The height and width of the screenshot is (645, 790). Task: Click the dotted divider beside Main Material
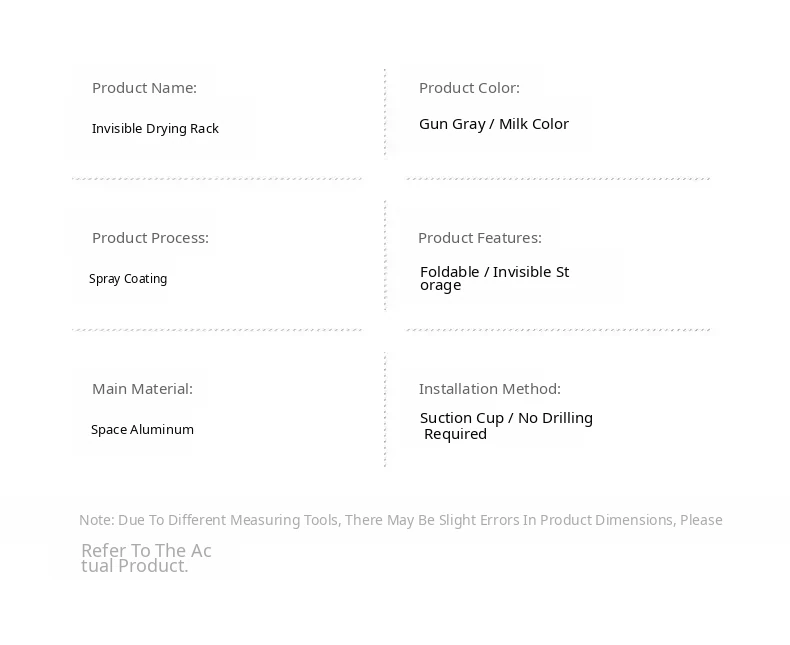click(x=385, y=410)
